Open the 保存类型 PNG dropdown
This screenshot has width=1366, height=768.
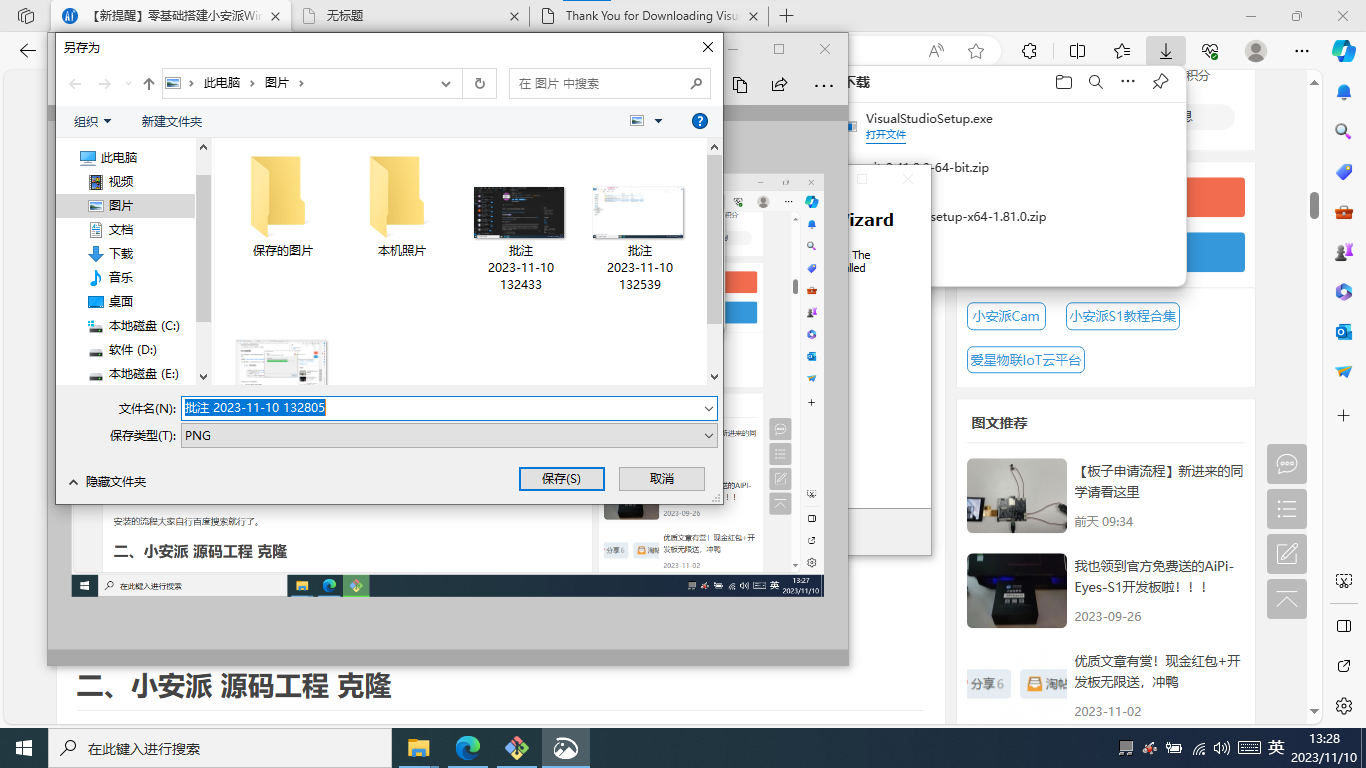point(709,436)
